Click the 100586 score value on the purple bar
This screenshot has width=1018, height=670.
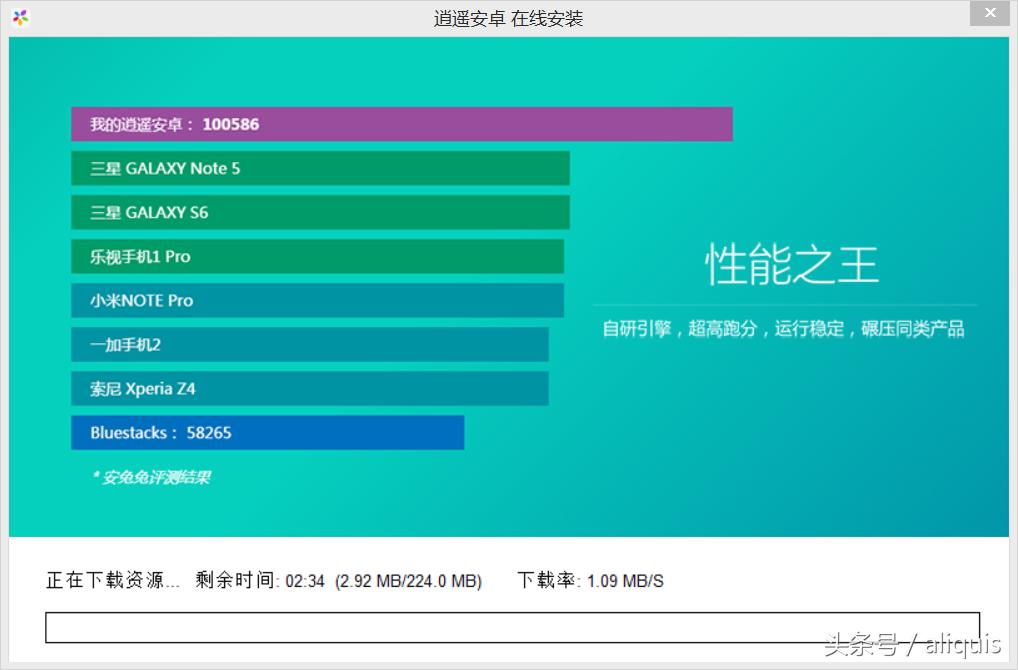[x=234, y=124]
